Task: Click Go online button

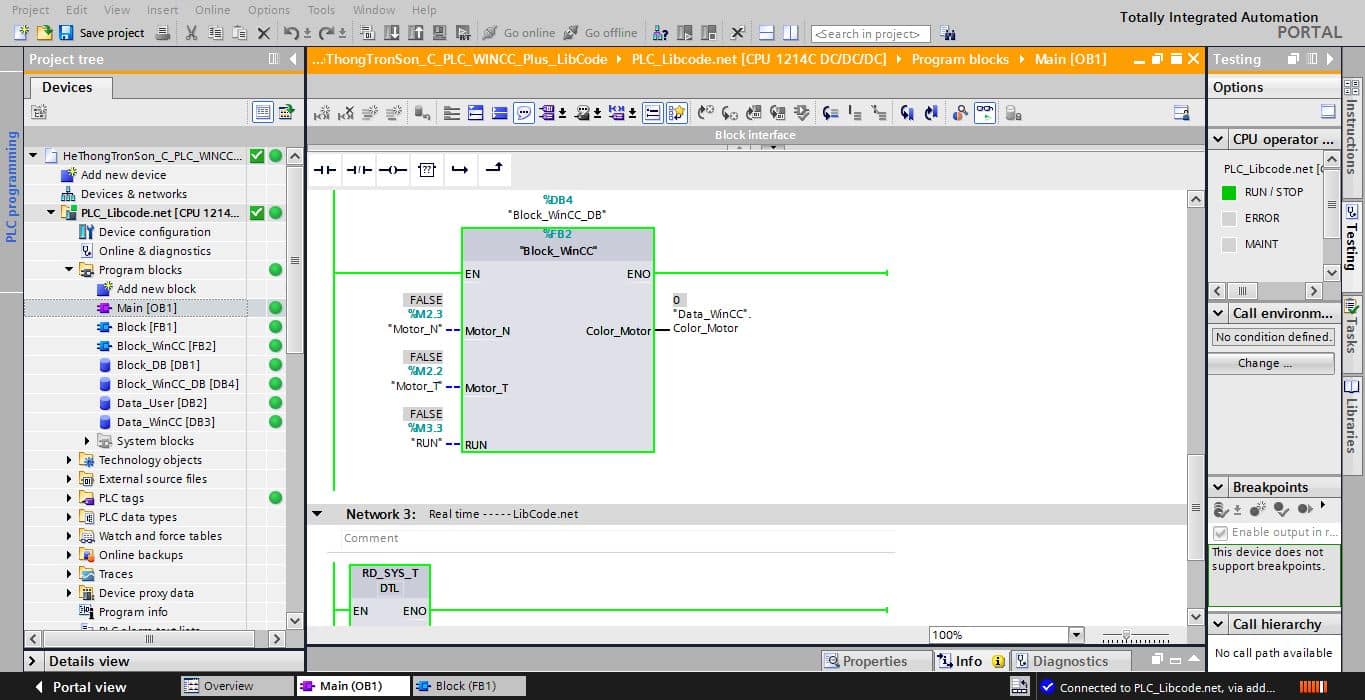Action: coord(518,33)
